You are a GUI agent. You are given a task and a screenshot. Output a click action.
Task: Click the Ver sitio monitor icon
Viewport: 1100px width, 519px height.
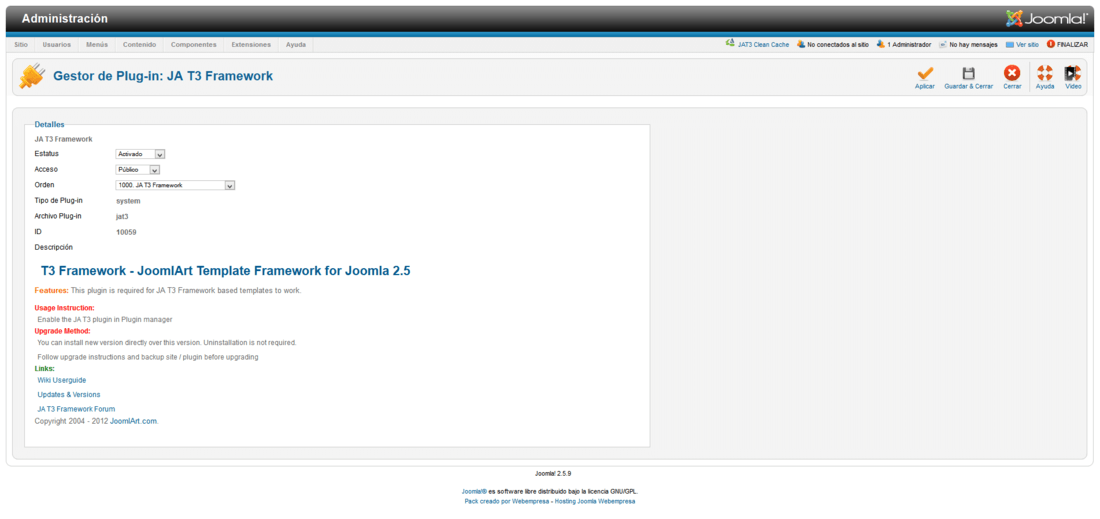(x=1010, y=44)
